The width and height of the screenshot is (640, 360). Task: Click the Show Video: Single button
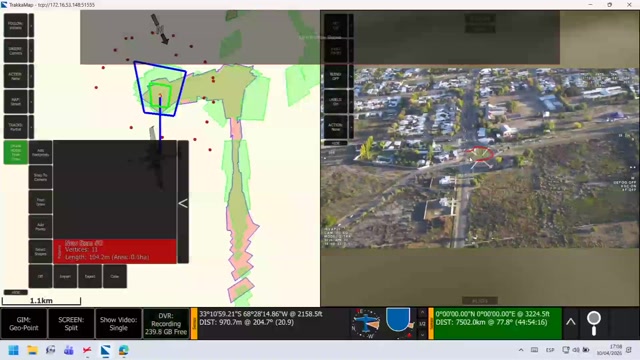(x=118, y=324)
